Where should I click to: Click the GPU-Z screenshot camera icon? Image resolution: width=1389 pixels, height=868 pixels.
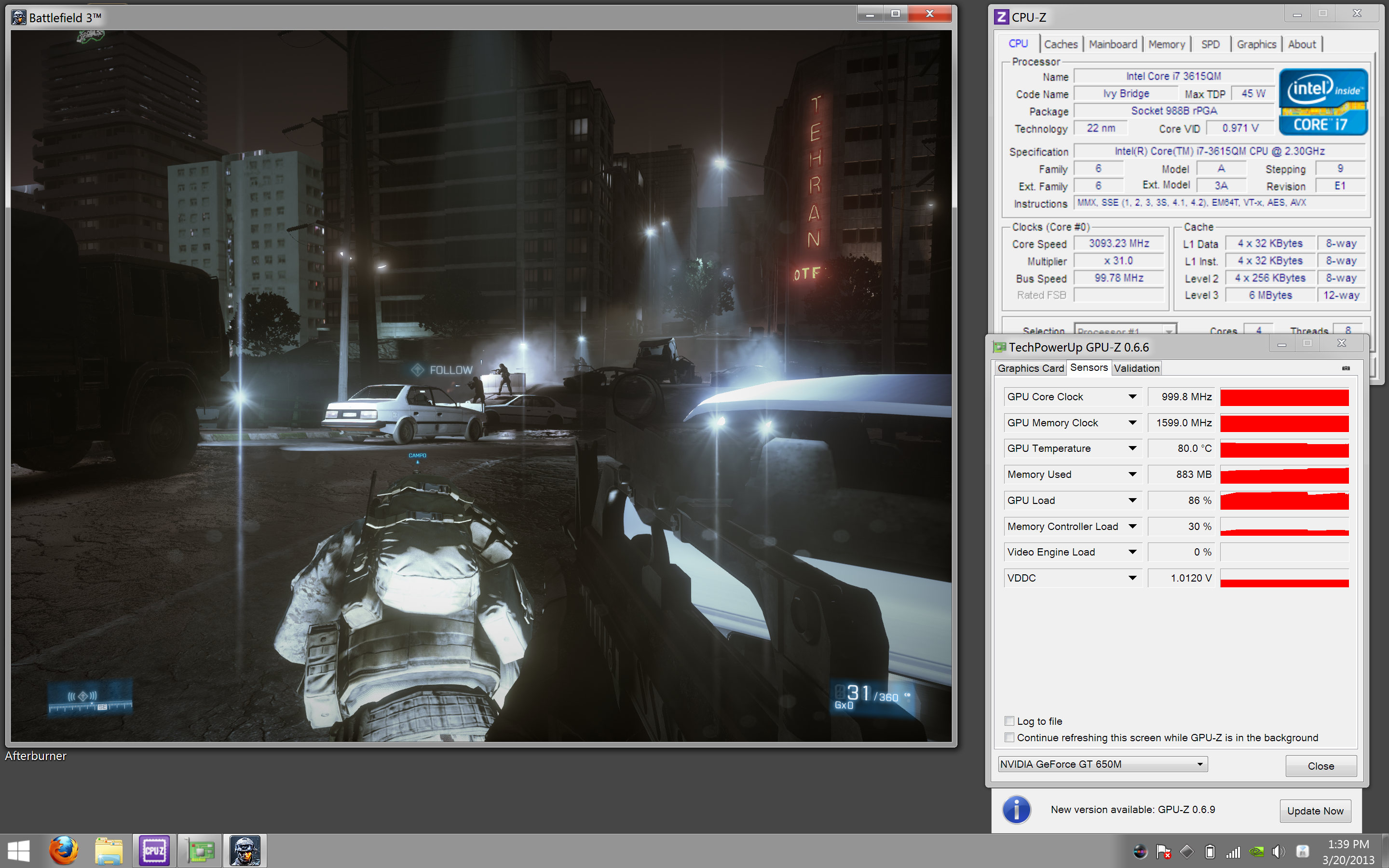[1346, 368]
